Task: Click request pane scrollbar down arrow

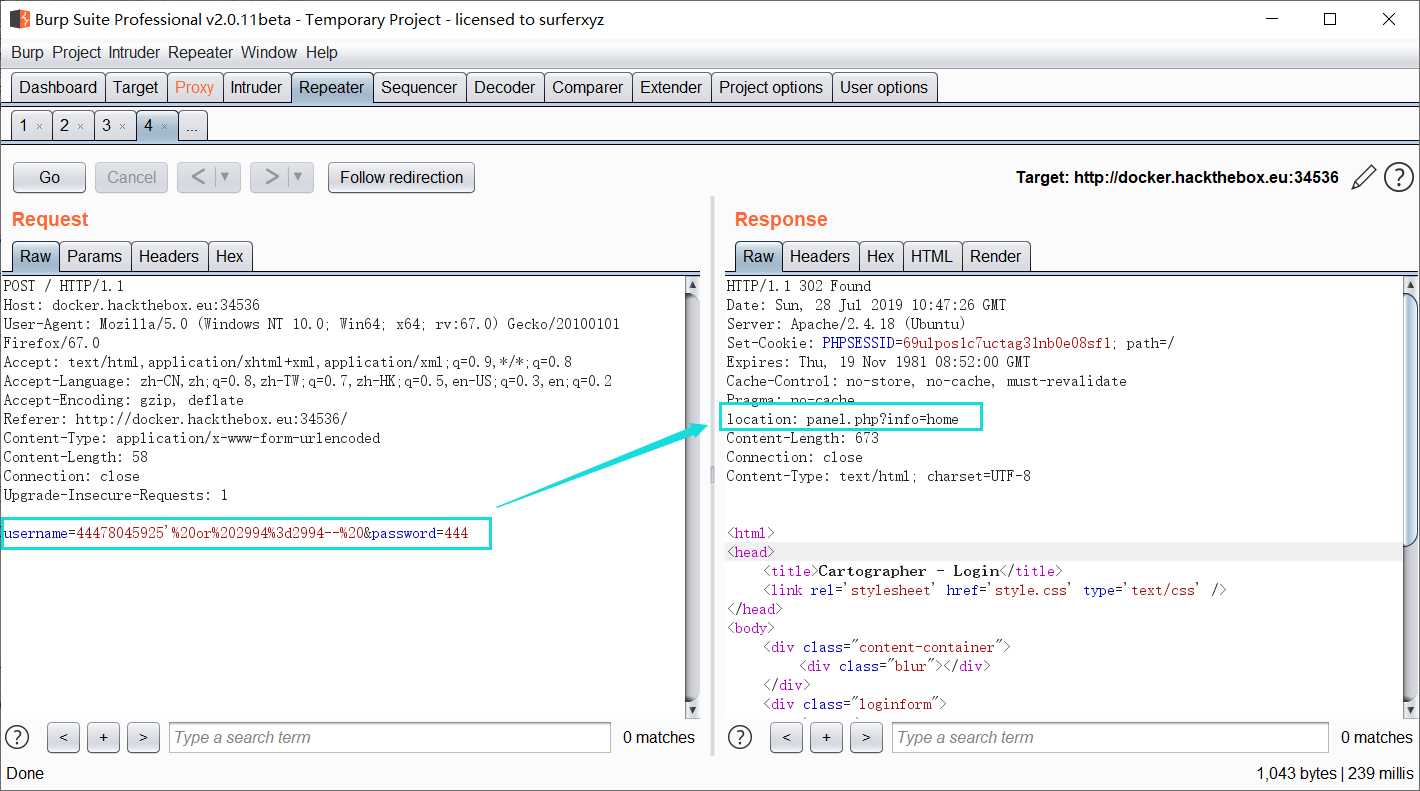Action: coord(692,709)
